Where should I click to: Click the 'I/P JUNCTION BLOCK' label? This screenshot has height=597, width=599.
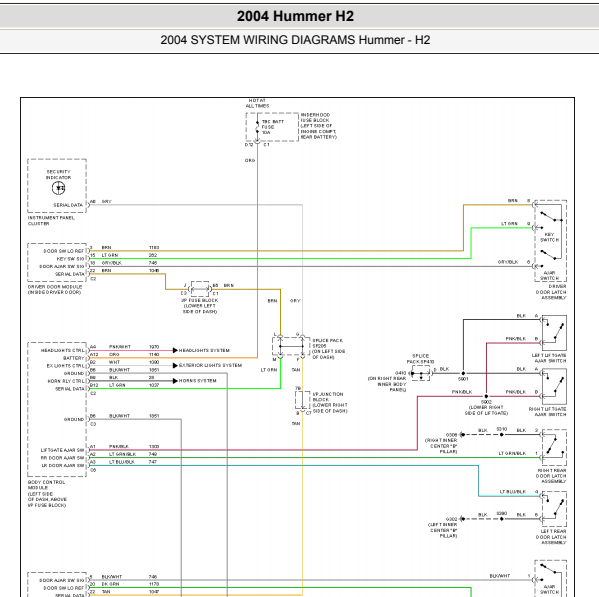330,402
